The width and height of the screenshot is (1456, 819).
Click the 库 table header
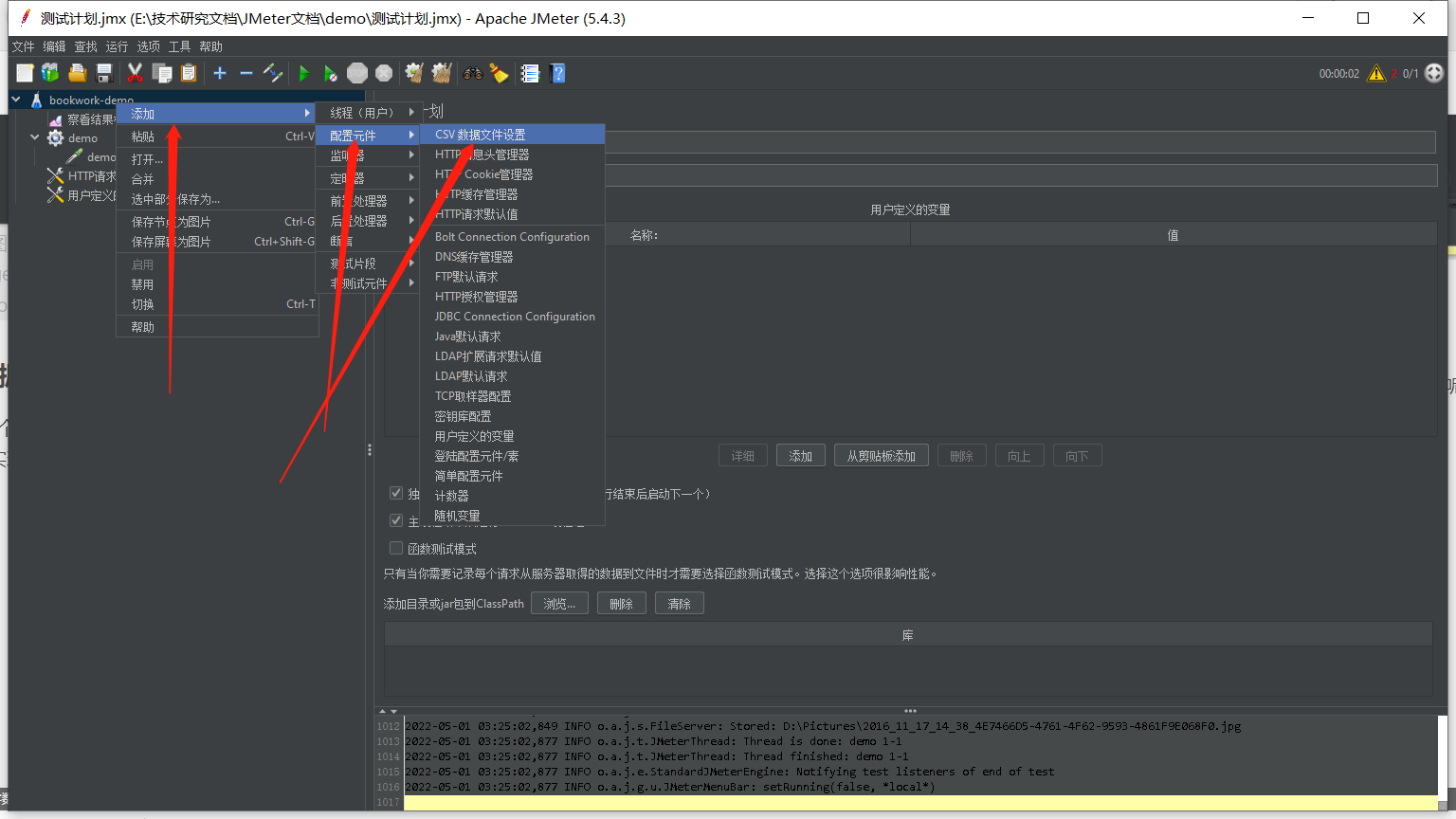pyautogui.click(x=908, y=635)
